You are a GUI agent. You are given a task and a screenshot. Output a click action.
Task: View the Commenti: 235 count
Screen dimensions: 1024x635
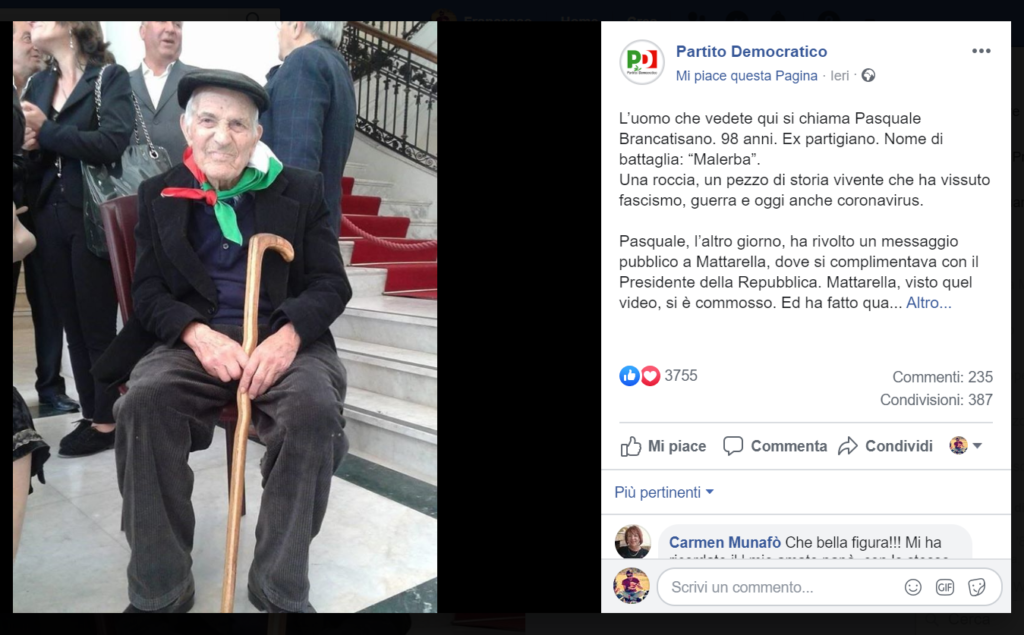click(x=942, y=377)
